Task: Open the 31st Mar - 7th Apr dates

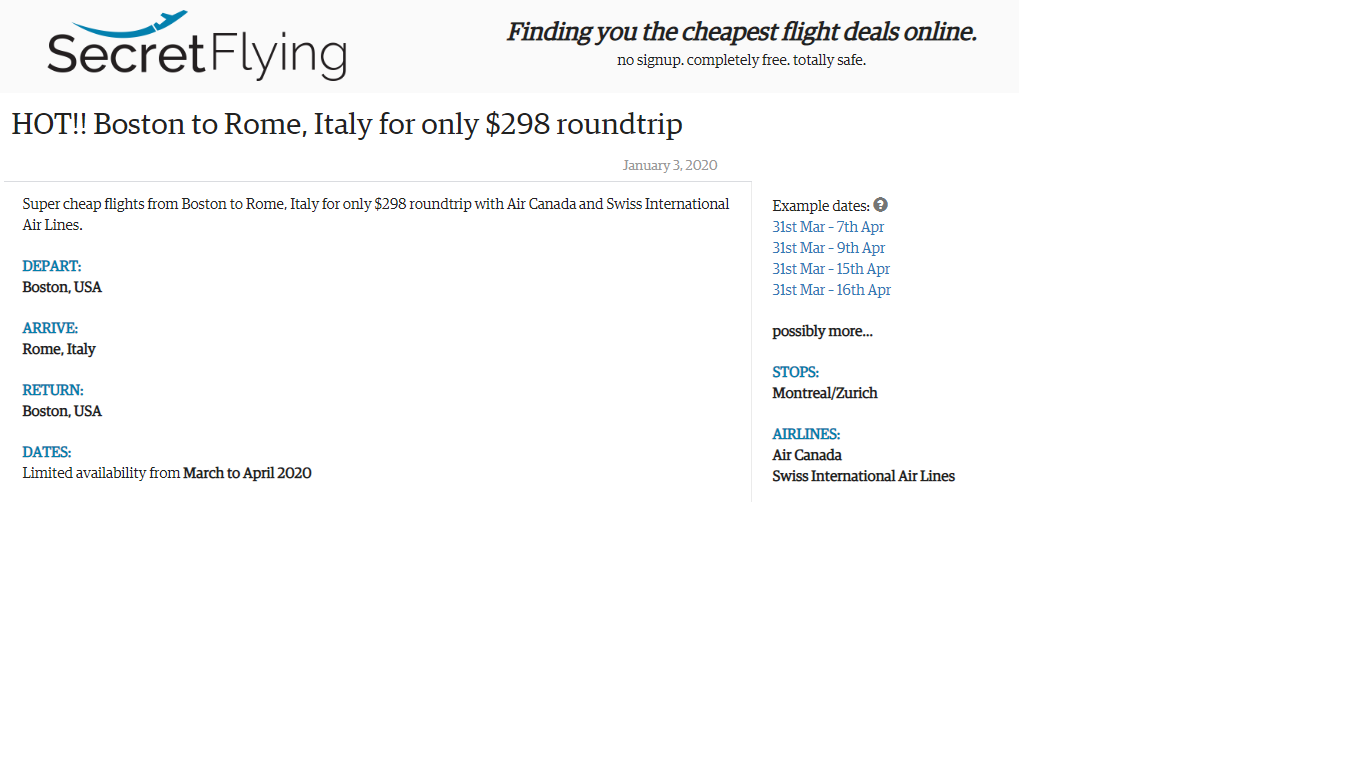Action: (828, 227)
